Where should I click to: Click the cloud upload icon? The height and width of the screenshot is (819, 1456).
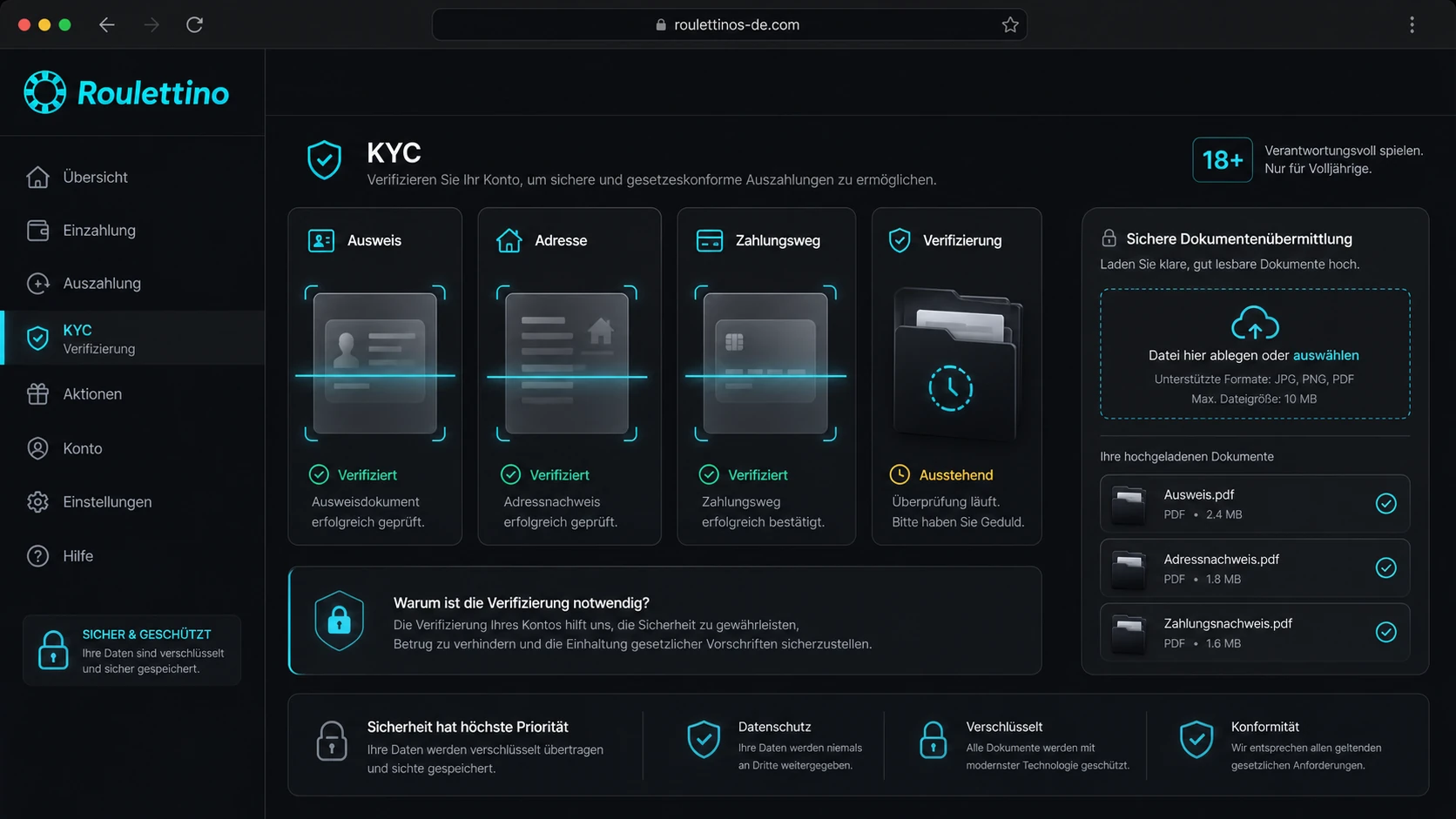(1255, 323)
